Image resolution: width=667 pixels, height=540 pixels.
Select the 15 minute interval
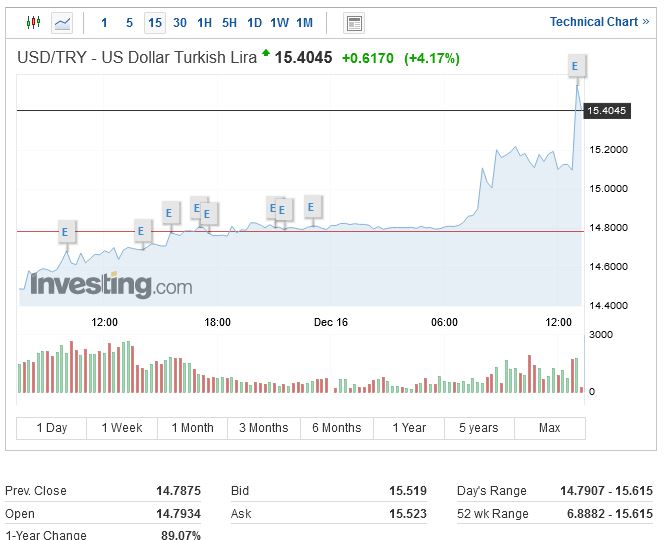(x=154, y=22)
